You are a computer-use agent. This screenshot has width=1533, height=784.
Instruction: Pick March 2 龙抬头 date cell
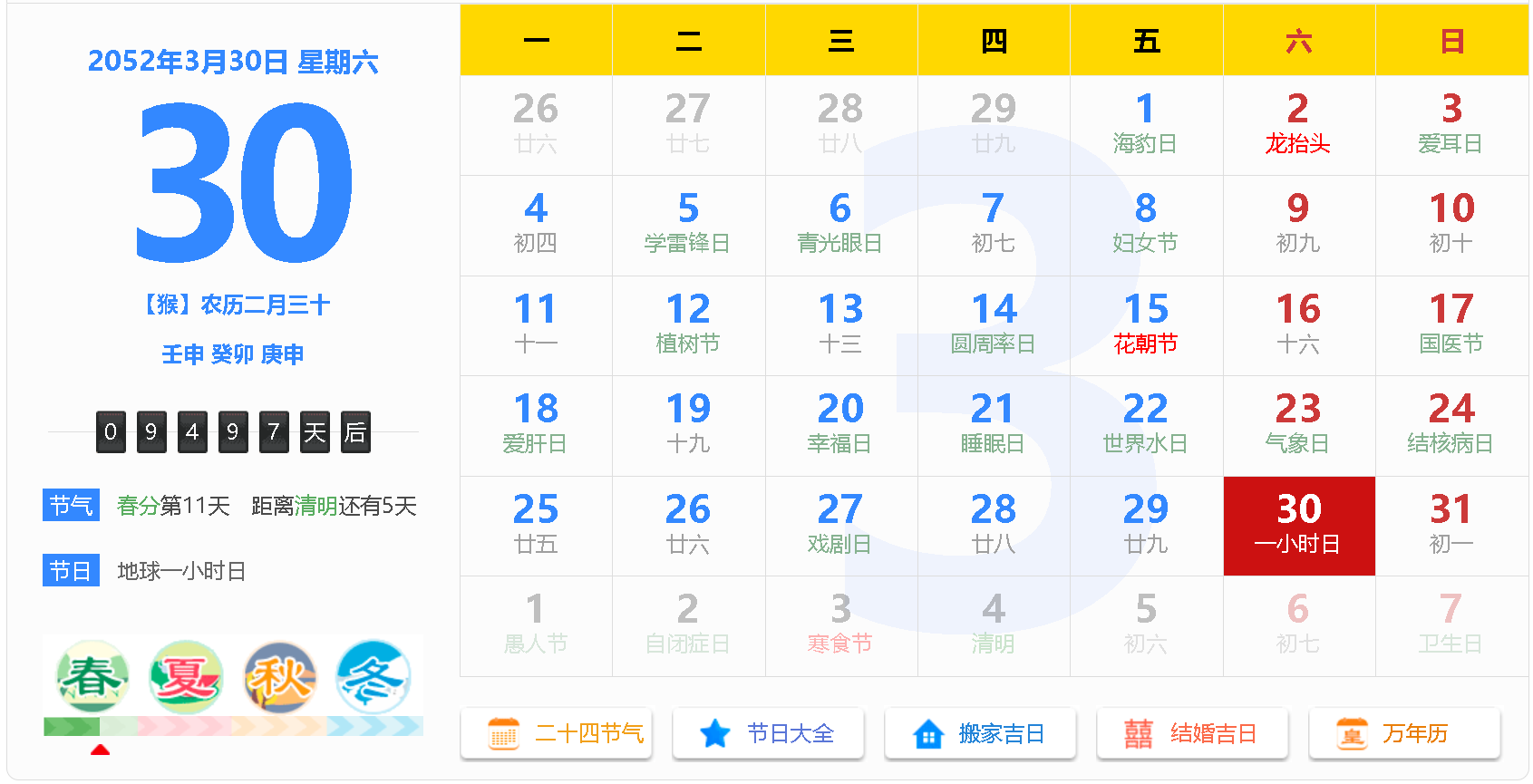(x=1298, y=125)
